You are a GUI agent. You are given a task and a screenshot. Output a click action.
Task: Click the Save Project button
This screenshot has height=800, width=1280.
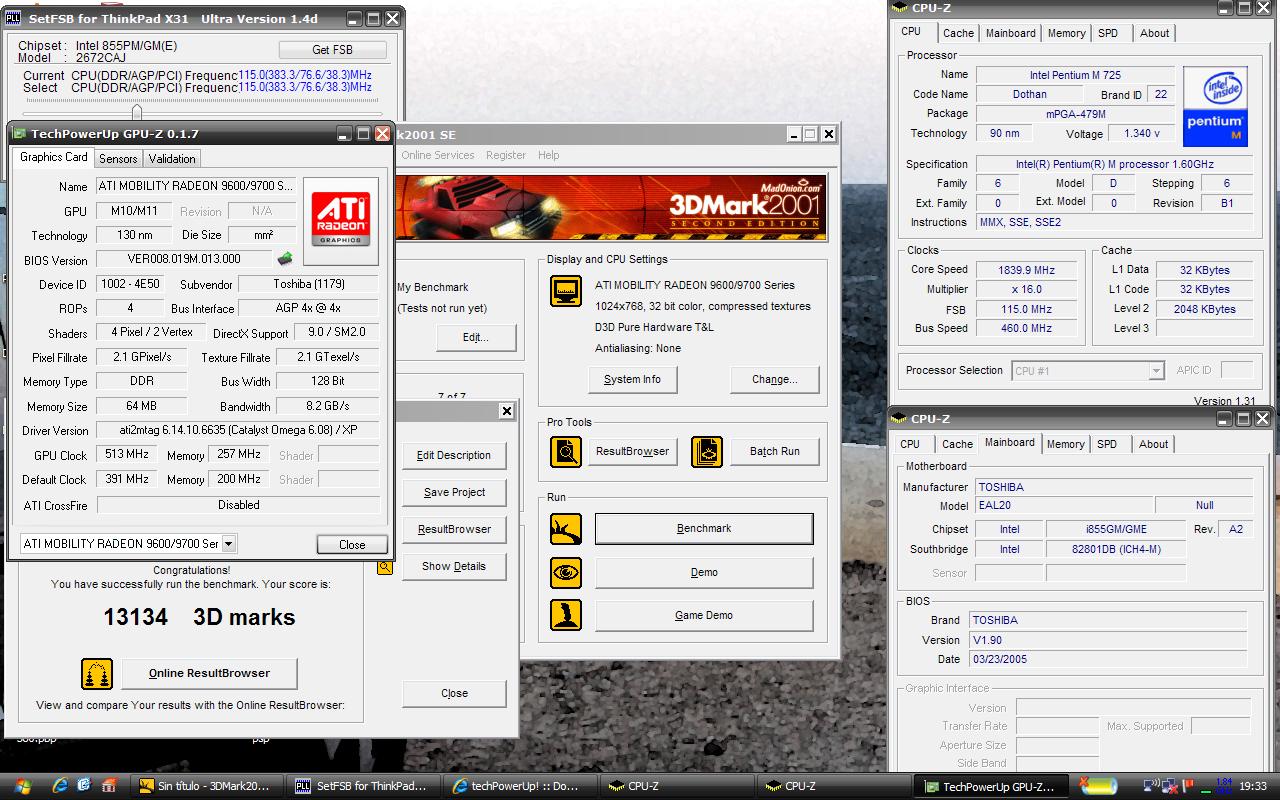pyautogui.click(x=454, y=493)
